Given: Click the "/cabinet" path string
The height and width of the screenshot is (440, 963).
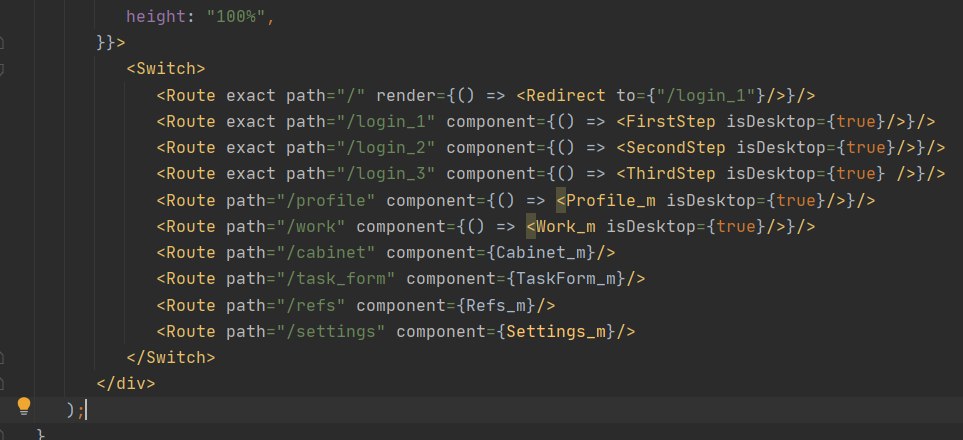Looking at the screenshot, I should [x=326, y=253].
